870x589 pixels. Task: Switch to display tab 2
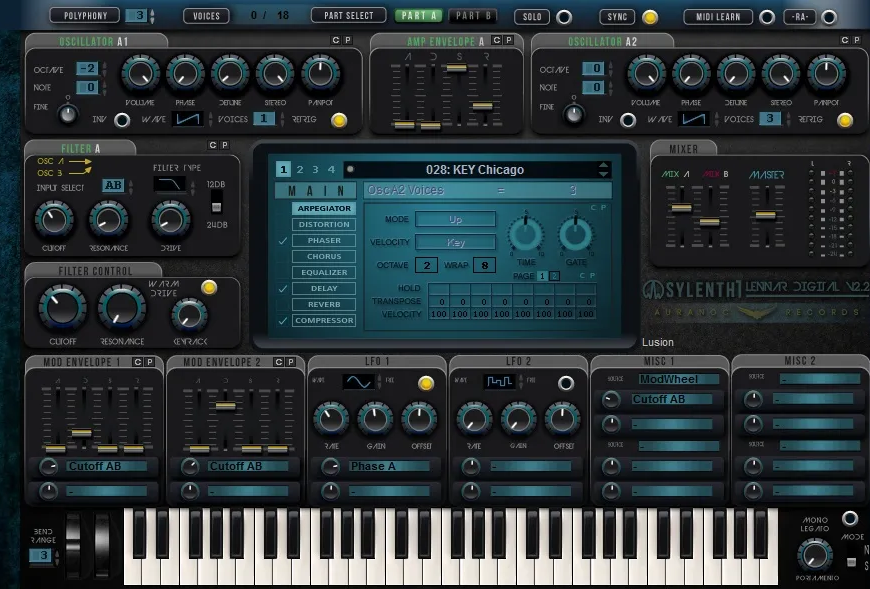click(300, 170)
